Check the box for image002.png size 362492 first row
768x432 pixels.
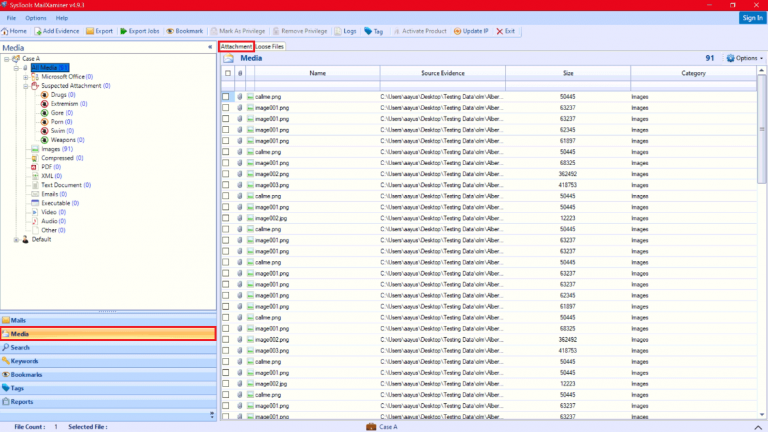(x=226, y=174)
